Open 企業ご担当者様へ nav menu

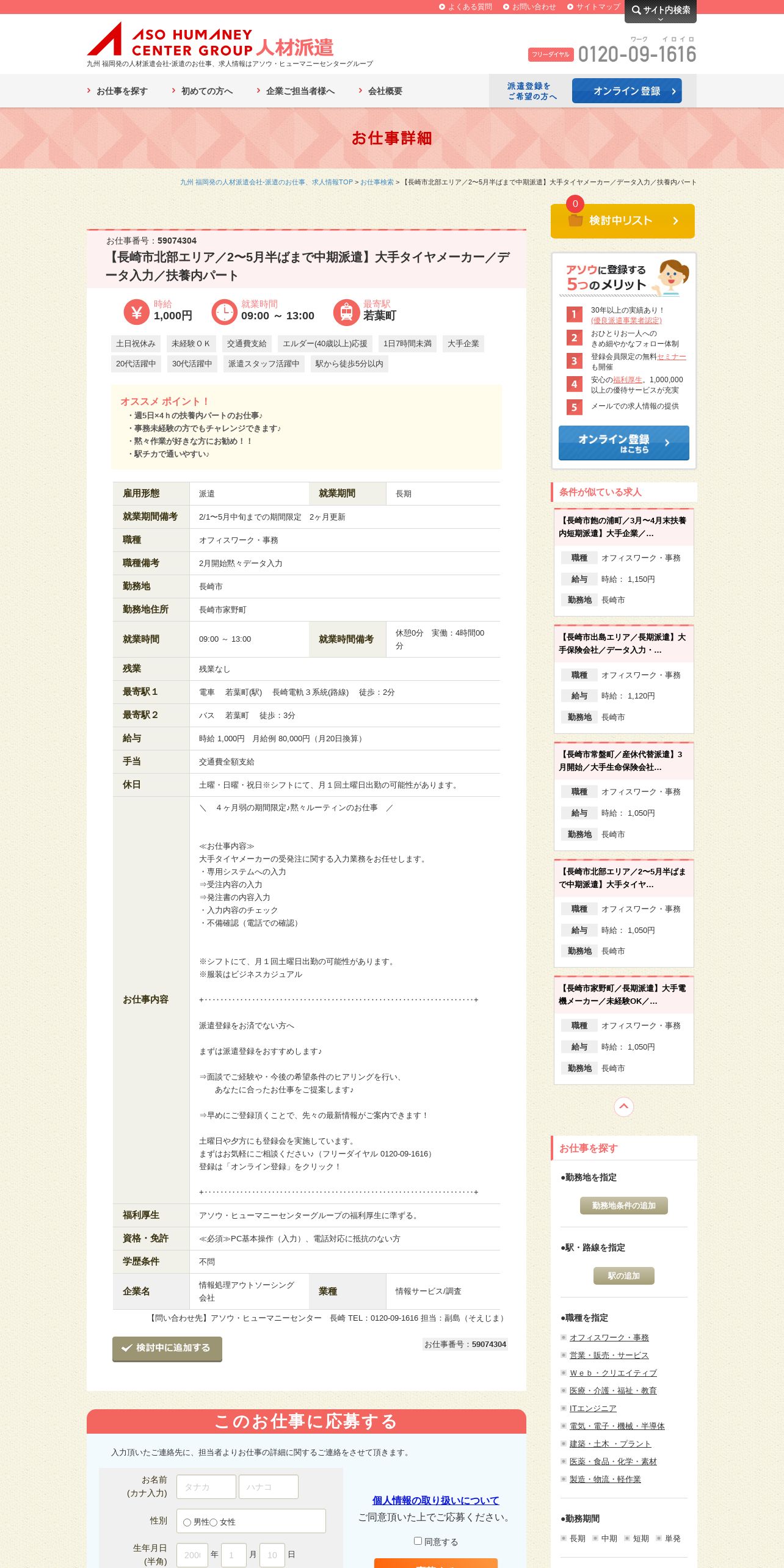[x=296, y=91]
